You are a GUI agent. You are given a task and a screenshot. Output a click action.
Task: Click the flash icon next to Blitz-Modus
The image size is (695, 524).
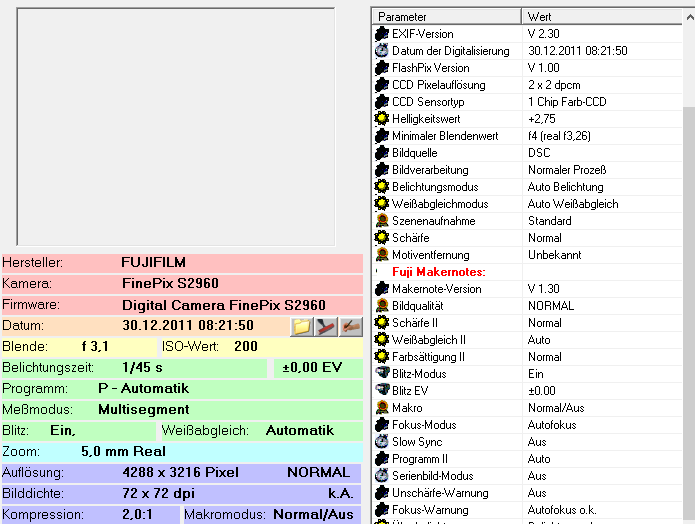(382, 374)
